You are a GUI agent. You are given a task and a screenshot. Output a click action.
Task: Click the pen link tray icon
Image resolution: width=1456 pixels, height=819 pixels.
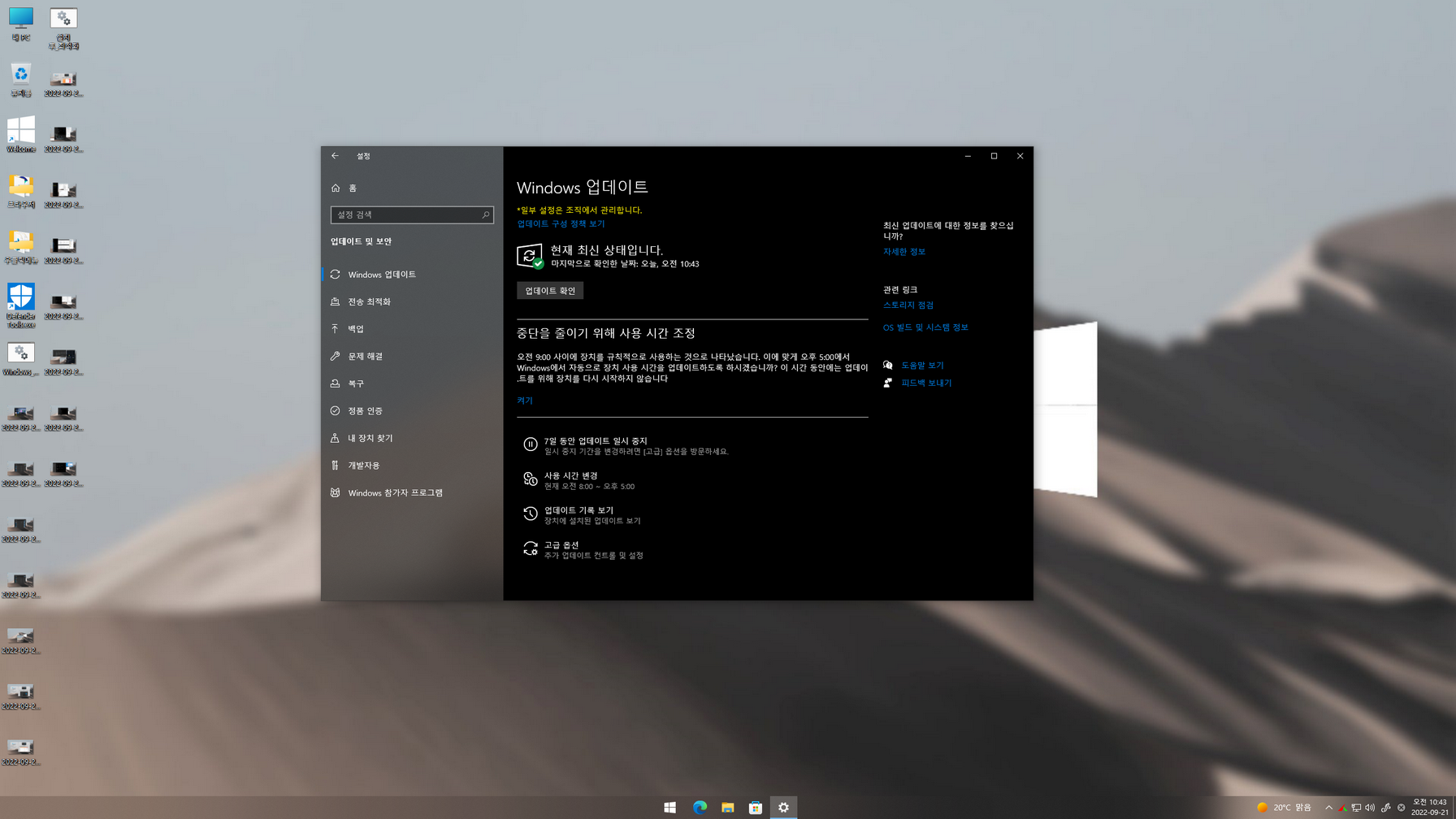click(x=1385, y=808)
